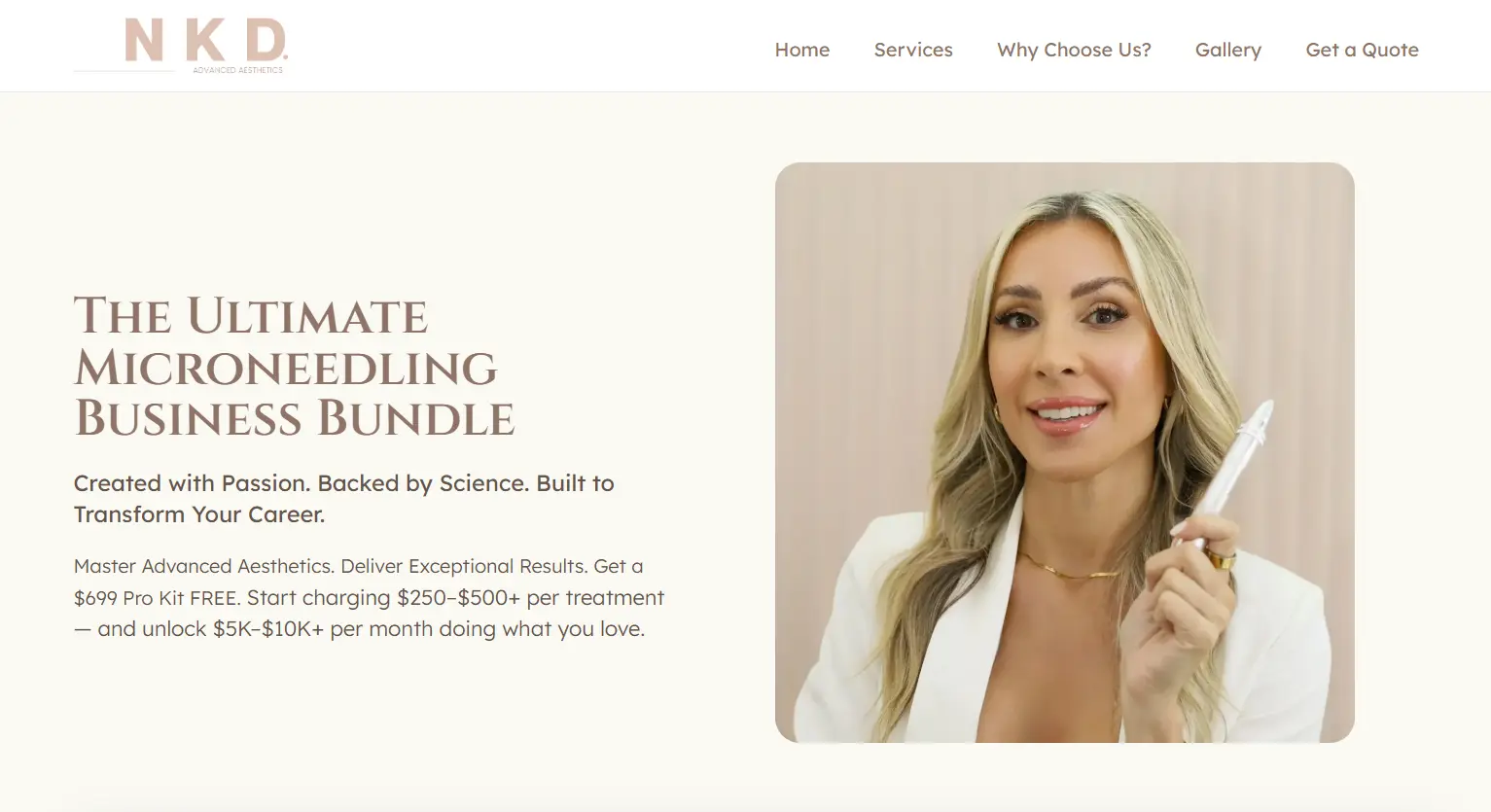Open the Home nav link
Viewport: 1491px width, 812px height.
pyautogui.click(x=802, y=50)
